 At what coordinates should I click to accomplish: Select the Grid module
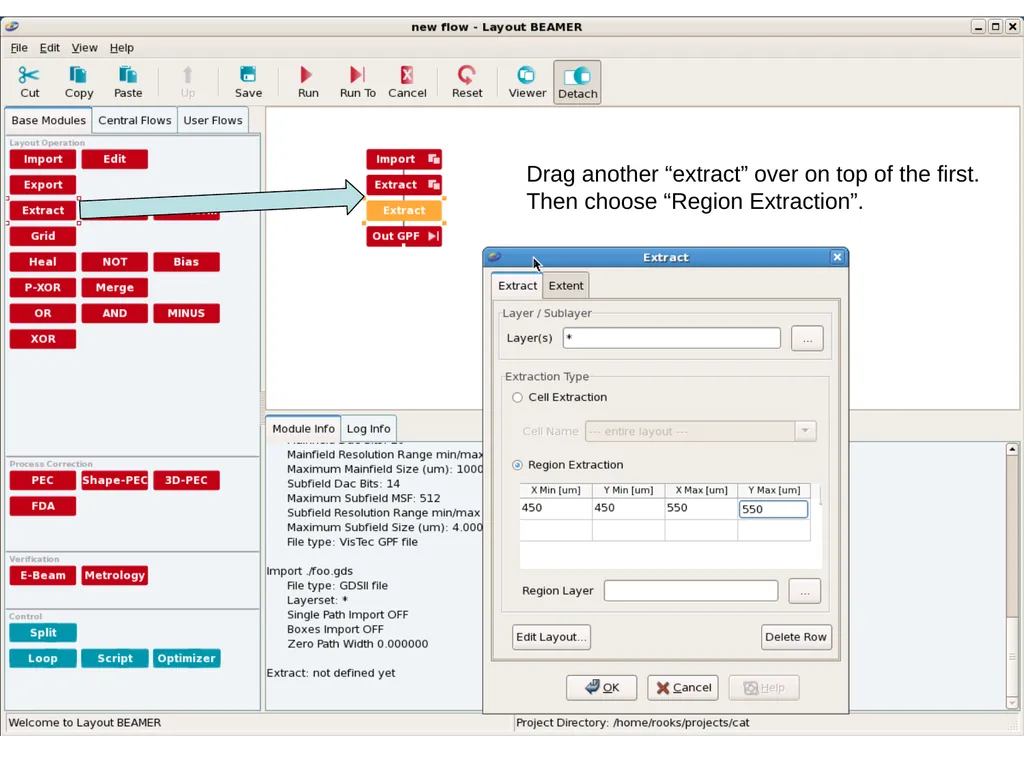tap(42, 236)
